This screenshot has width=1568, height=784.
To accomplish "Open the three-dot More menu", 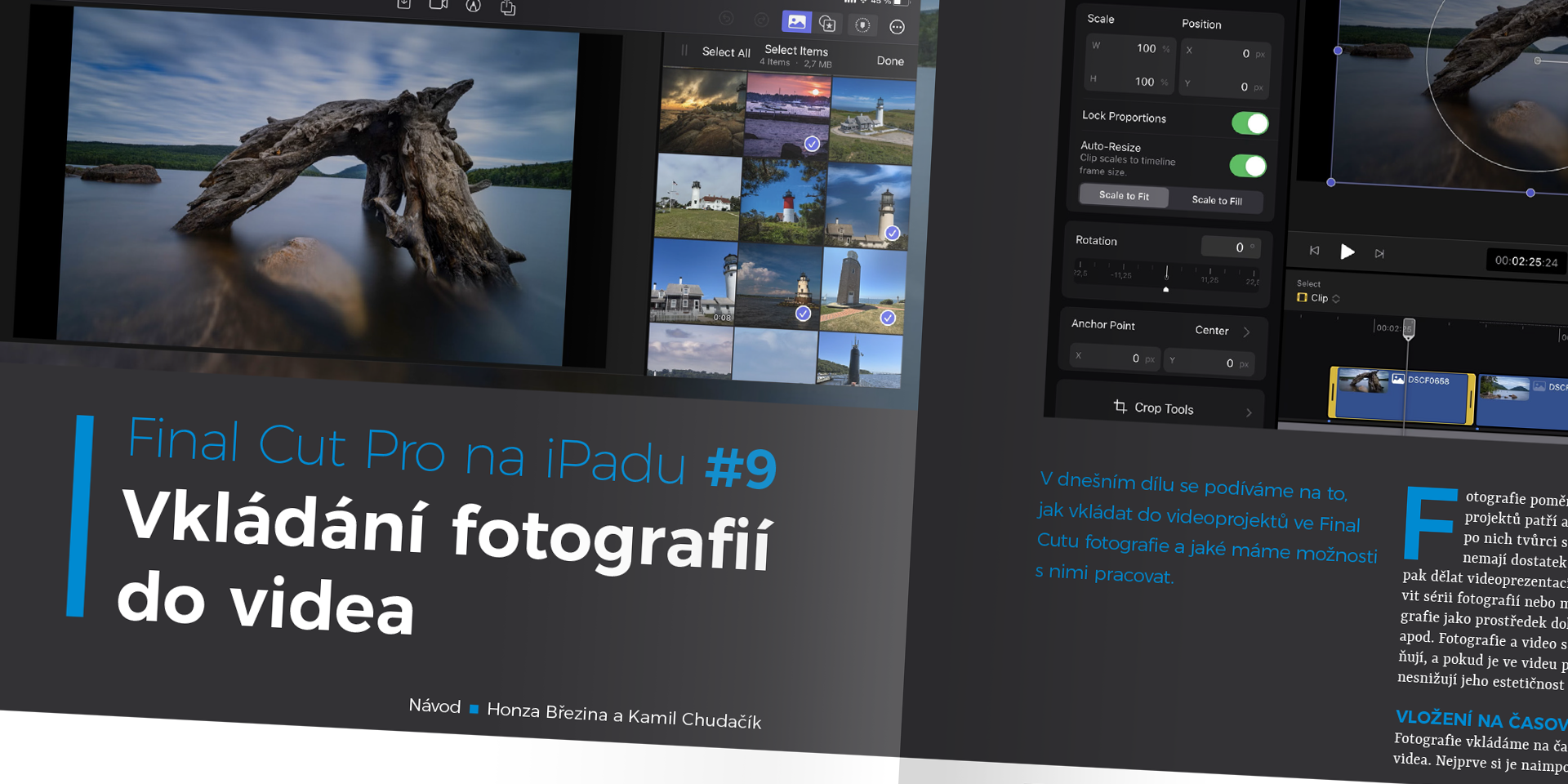I will pyautogui.click(x=897, y=27).
